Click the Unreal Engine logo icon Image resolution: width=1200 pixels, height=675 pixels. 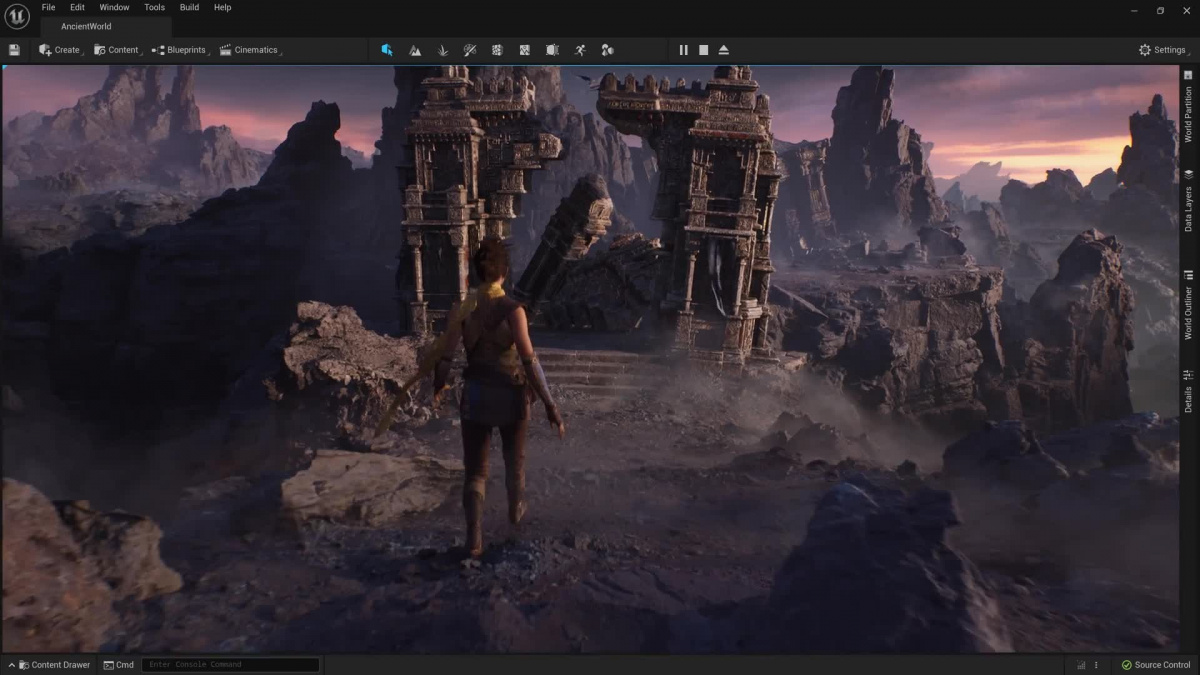click(17, 18)
